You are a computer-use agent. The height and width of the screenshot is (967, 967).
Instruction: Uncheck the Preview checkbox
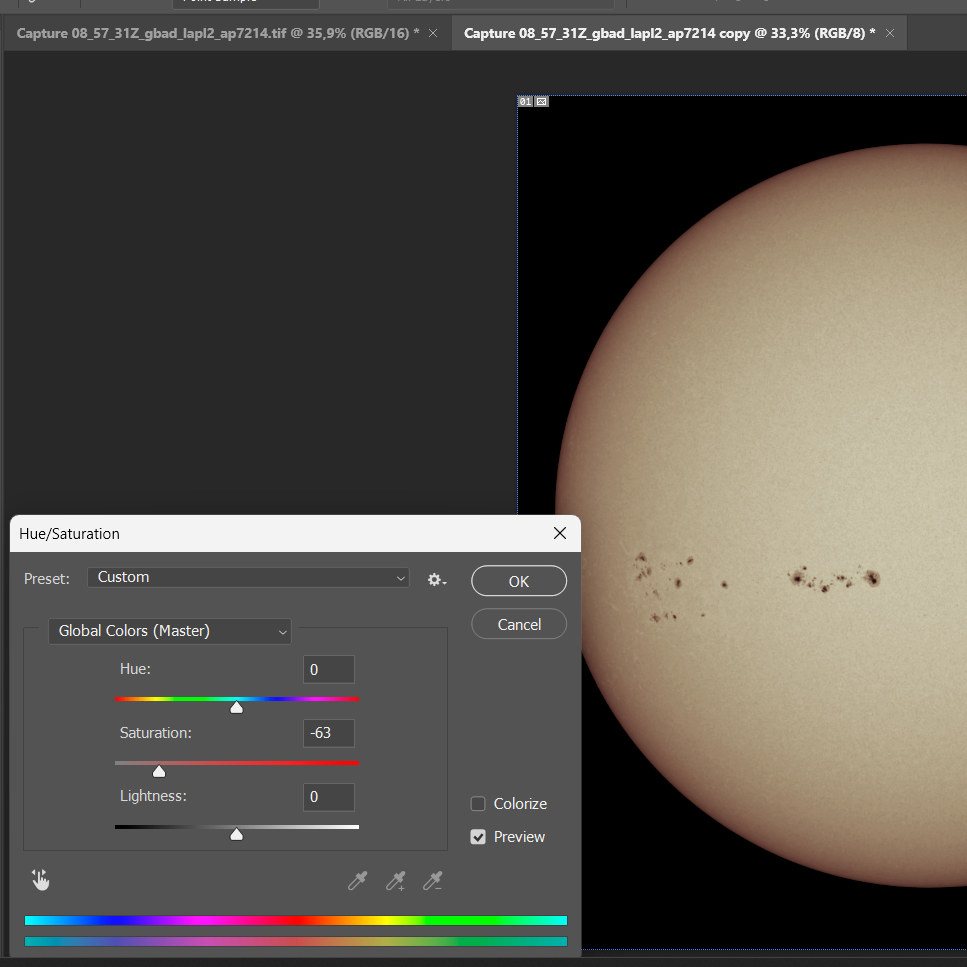(x=478, y=837)
